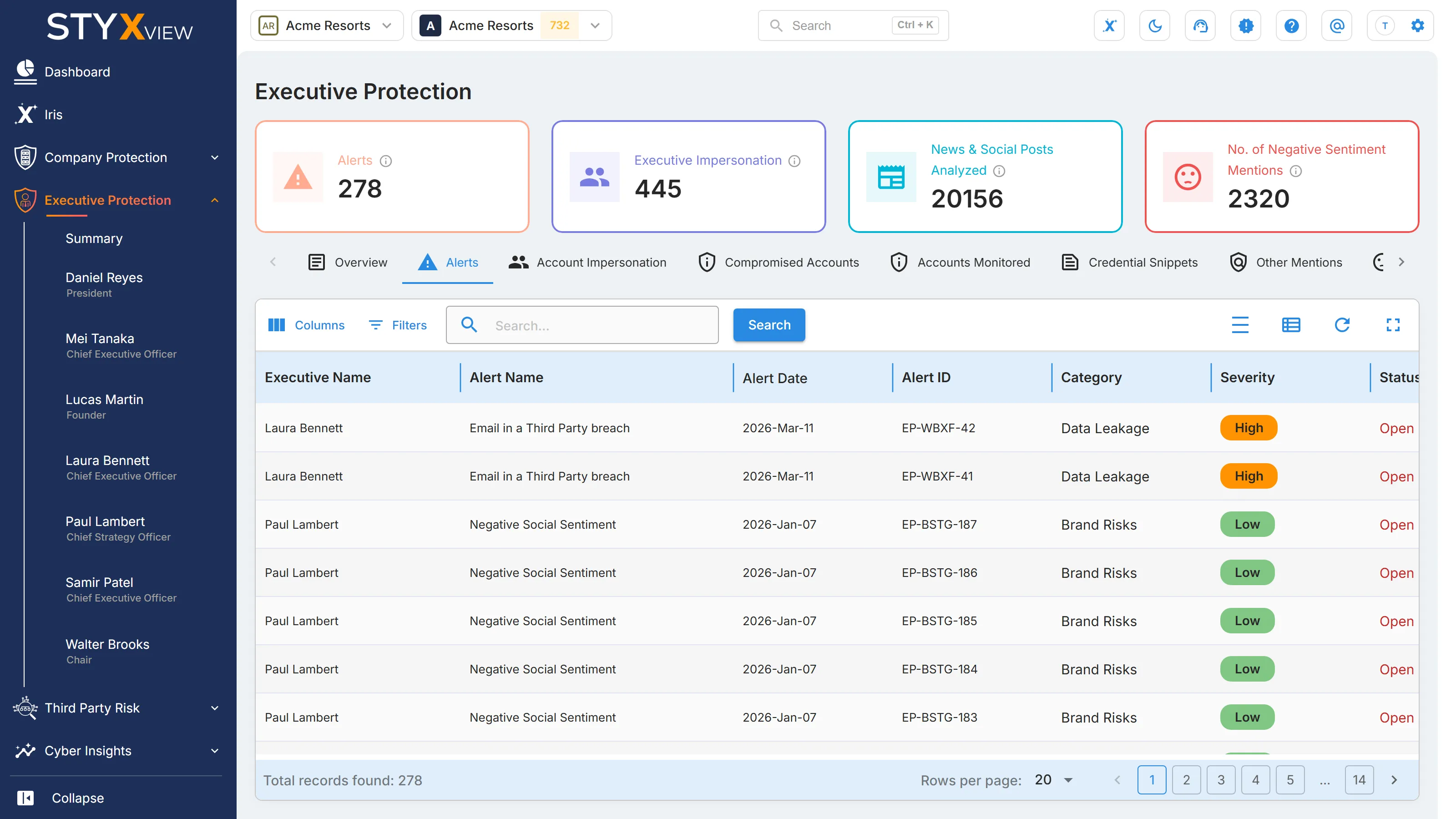
Task: Open the Columns selector
Action: coord(306,325)
